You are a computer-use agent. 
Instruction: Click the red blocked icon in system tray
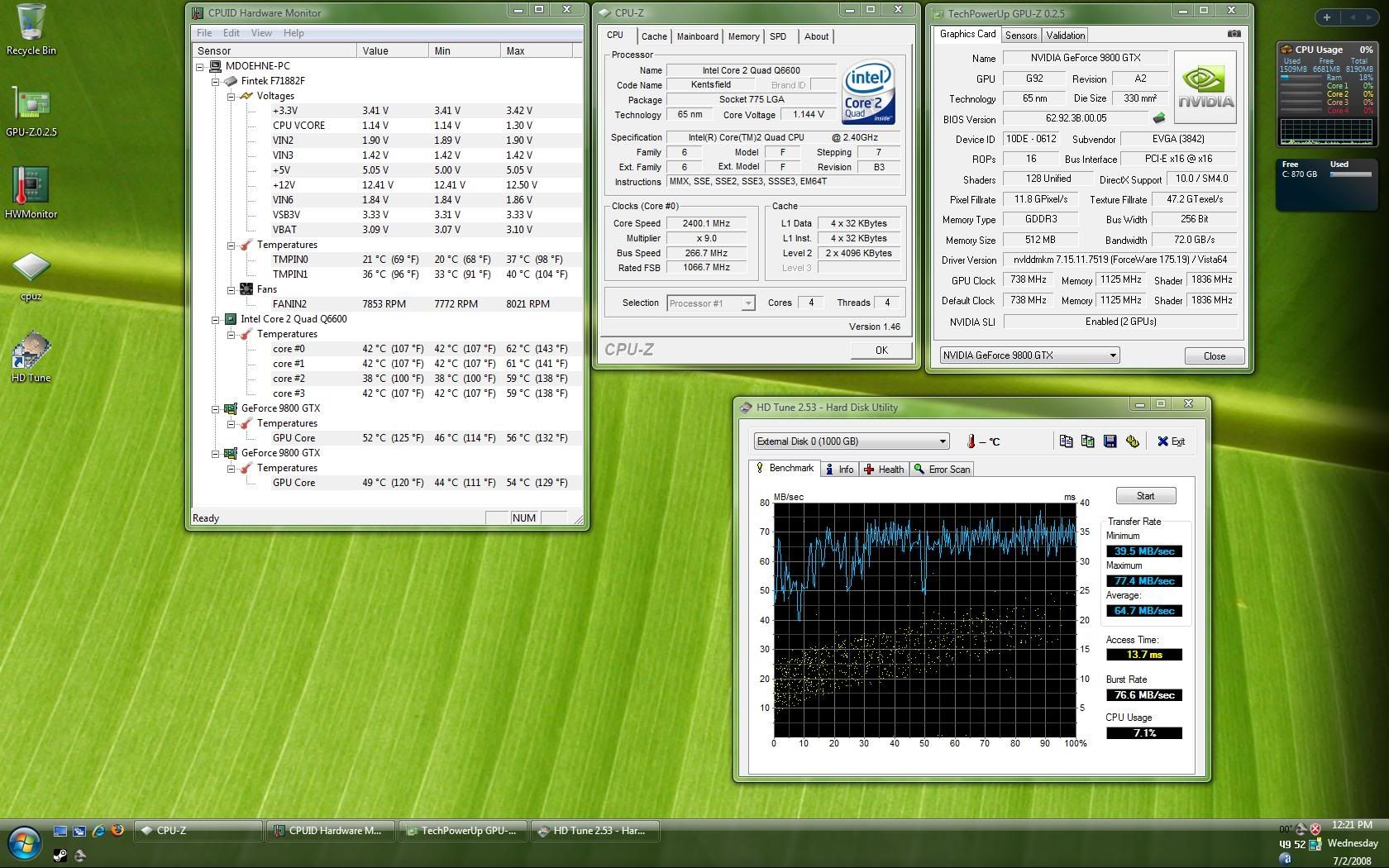1315,829
